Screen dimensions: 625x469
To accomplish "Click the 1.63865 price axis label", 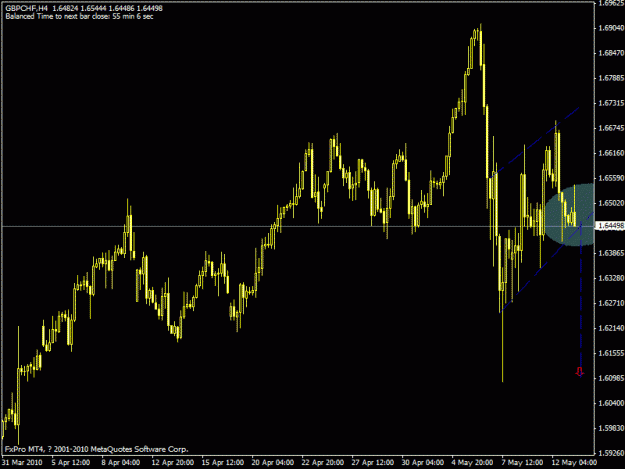I will [x=611, y=253].
